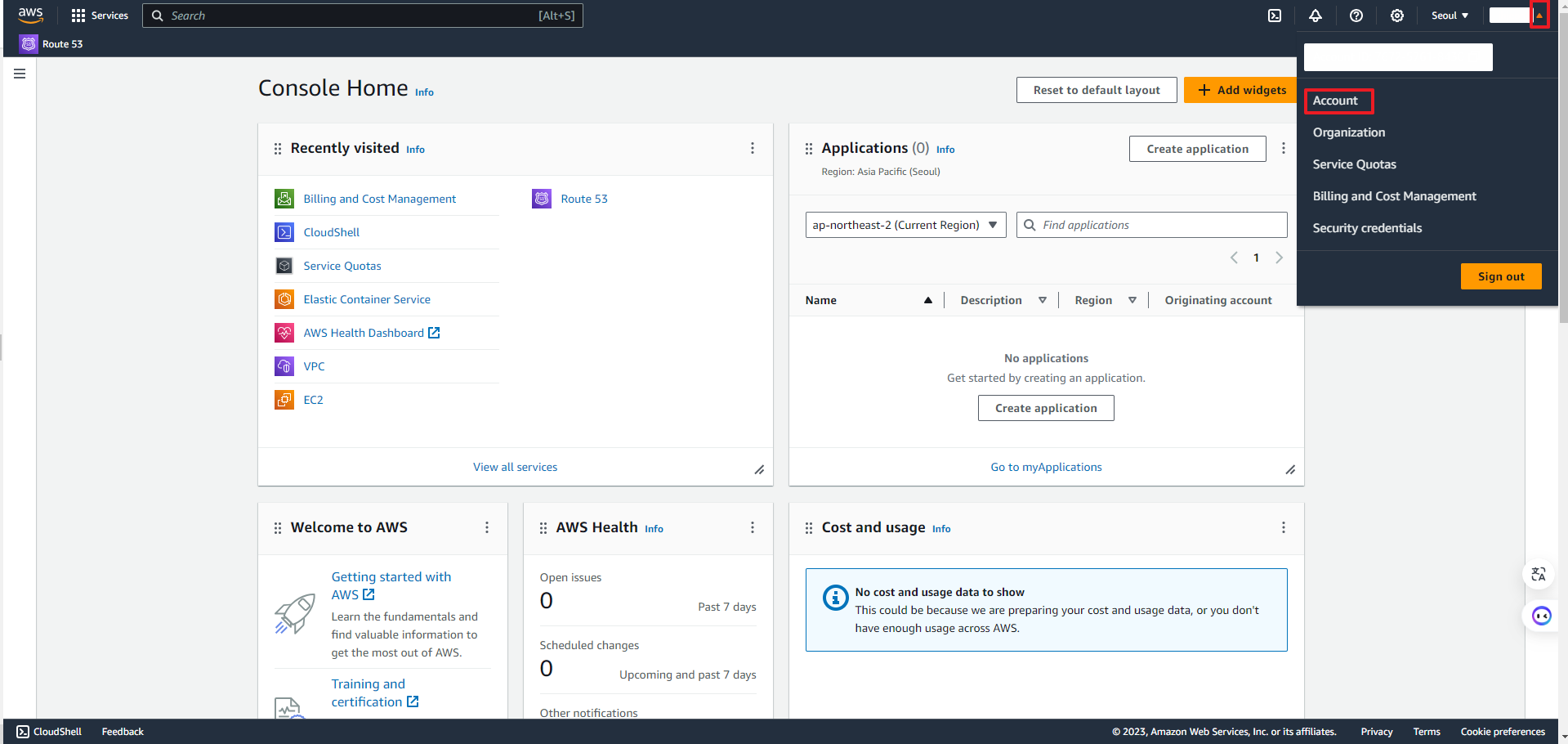
Task: Click the EC2 service icon
Action: pyautogui.click(x=284, y=400)
